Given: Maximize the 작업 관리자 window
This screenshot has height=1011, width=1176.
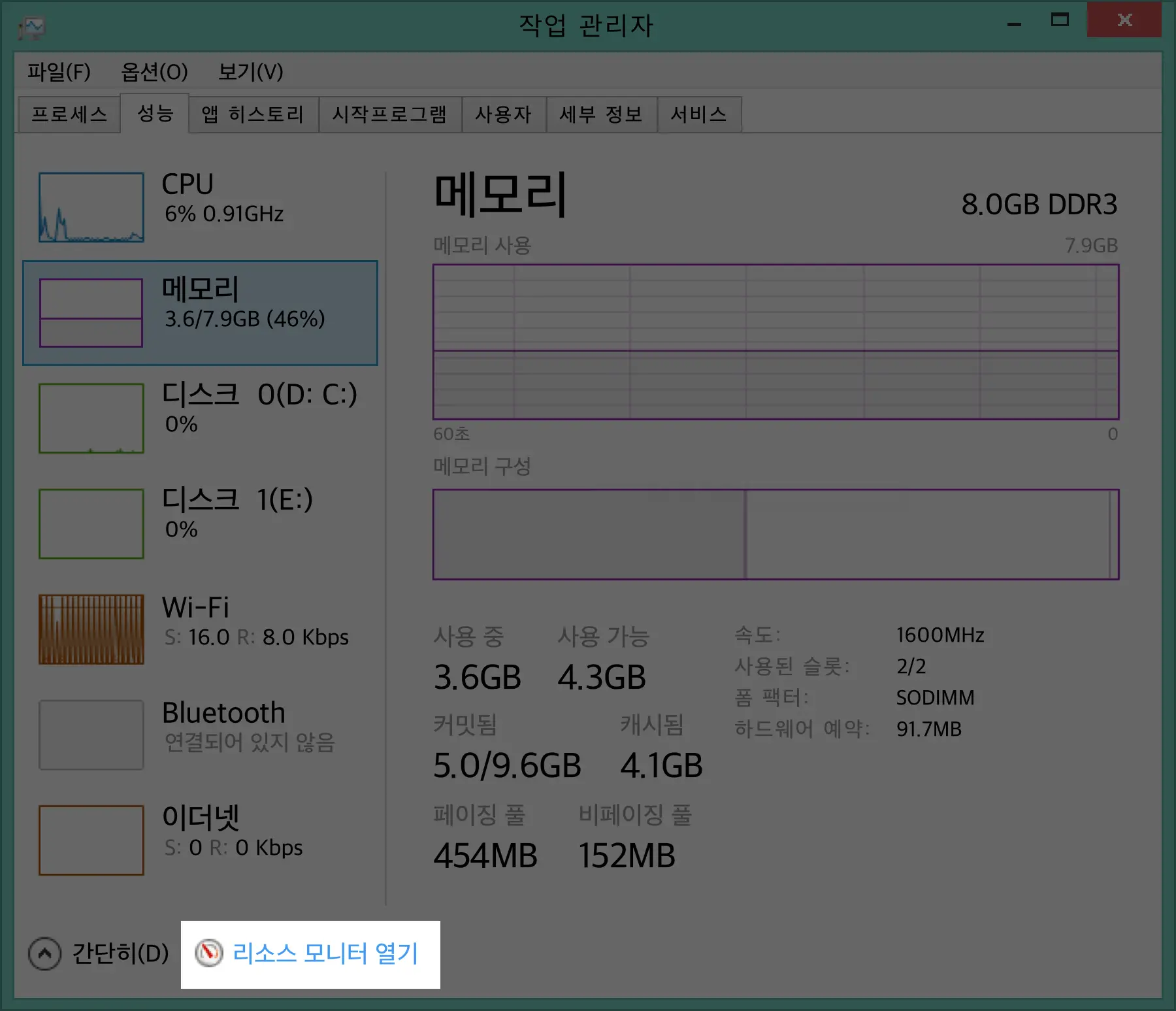Looking at the screenshot, I should pos(1060,20).
